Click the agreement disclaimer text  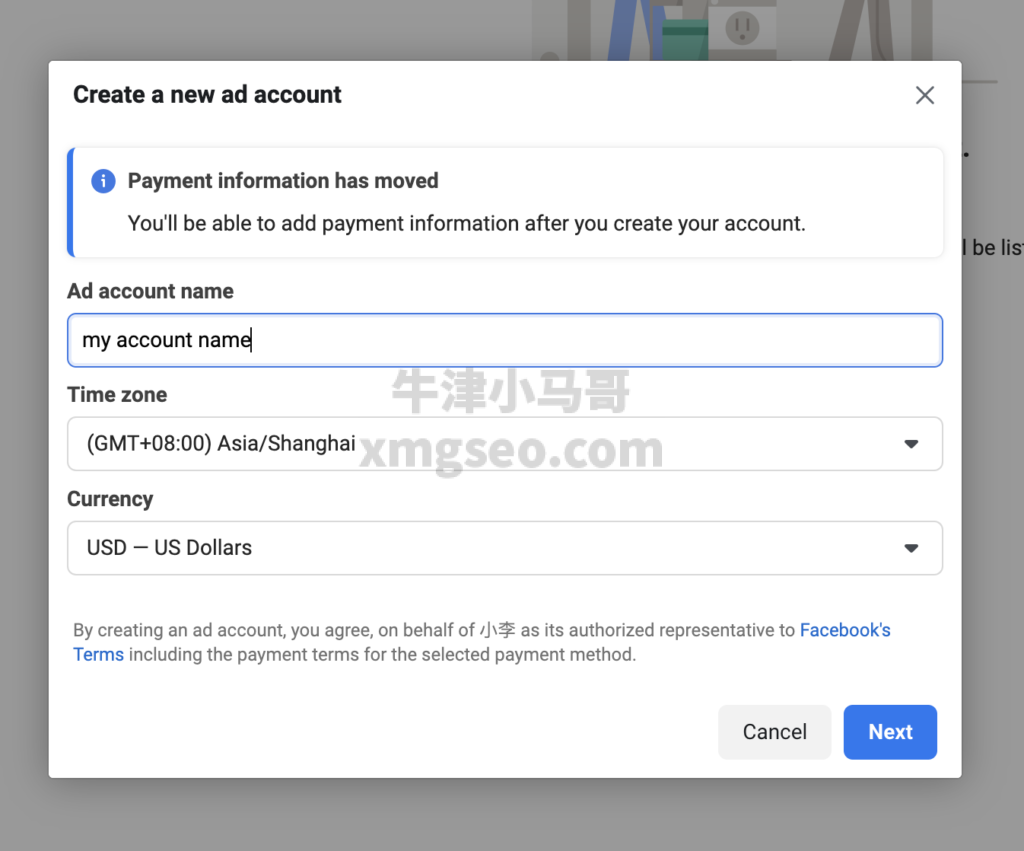400,642
